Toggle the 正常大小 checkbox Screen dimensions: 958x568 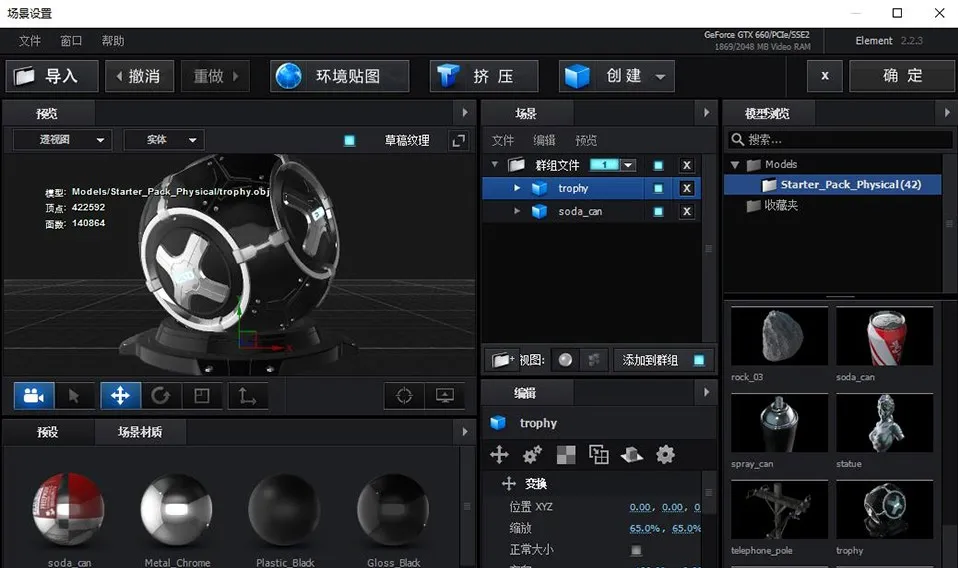[636, 550]
